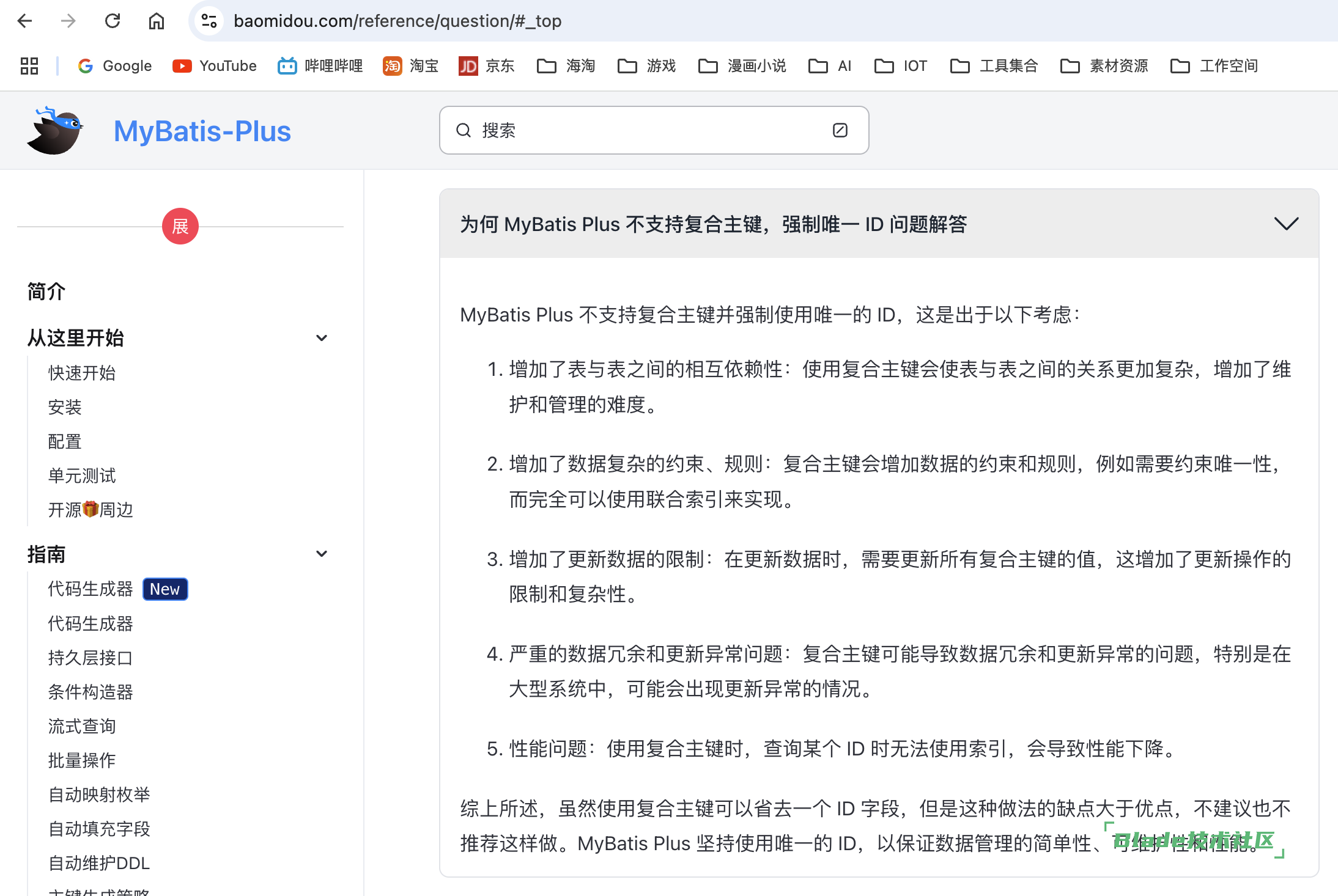Click the paragraph starting with 综上所述

click(876, 826)
